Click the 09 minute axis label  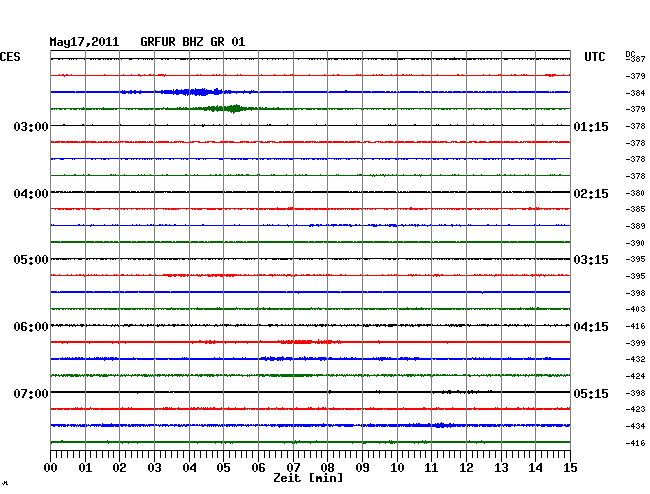362,468
